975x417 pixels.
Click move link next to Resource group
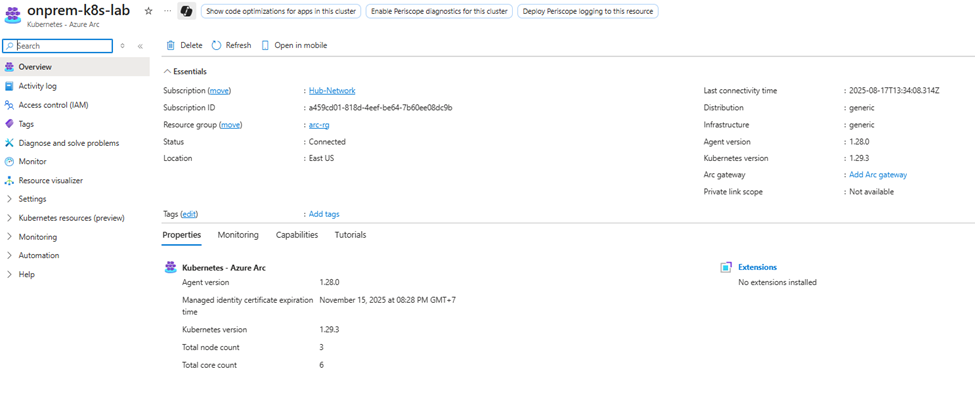point(231,125)
